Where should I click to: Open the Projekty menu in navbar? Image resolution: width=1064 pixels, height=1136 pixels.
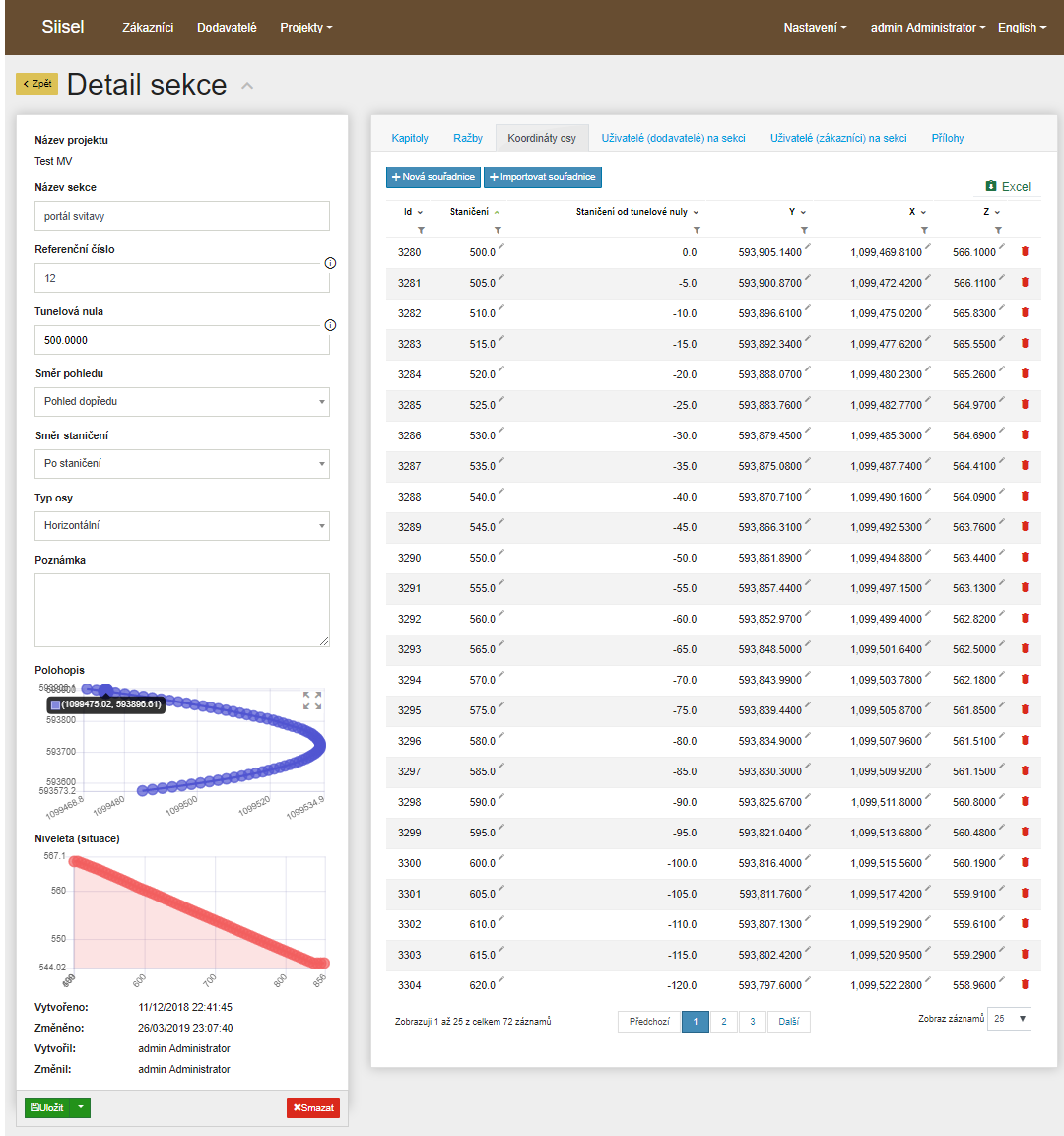coord(305,28)
